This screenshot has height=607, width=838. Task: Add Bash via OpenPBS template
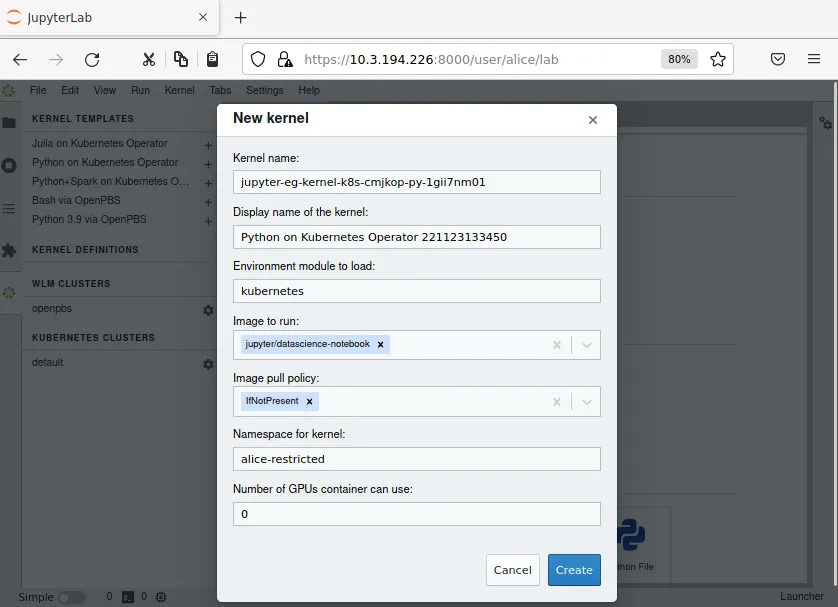click(208, 203)
